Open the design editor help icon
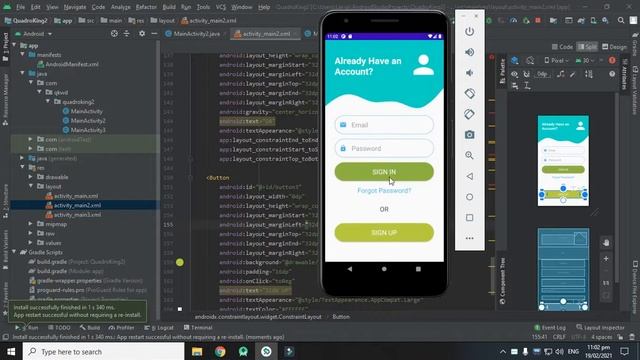The height and width of the screenshot is (360, 640). (612, 74)
